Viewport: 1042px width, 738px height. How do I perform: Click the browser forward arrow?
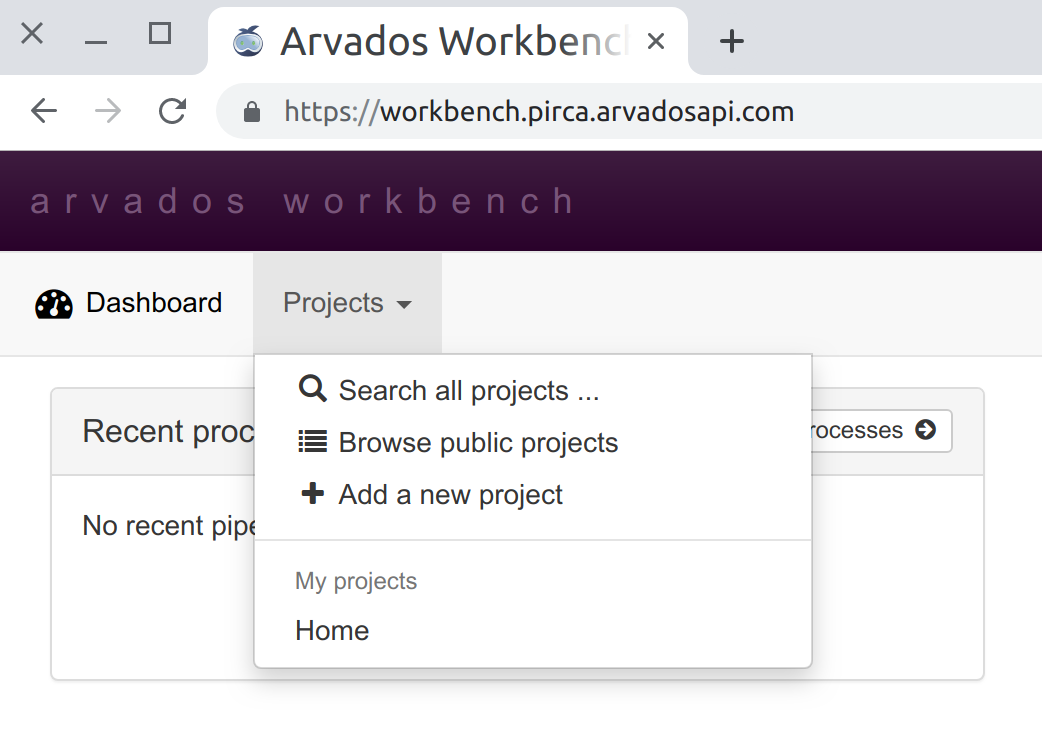[x=108, y=111]
